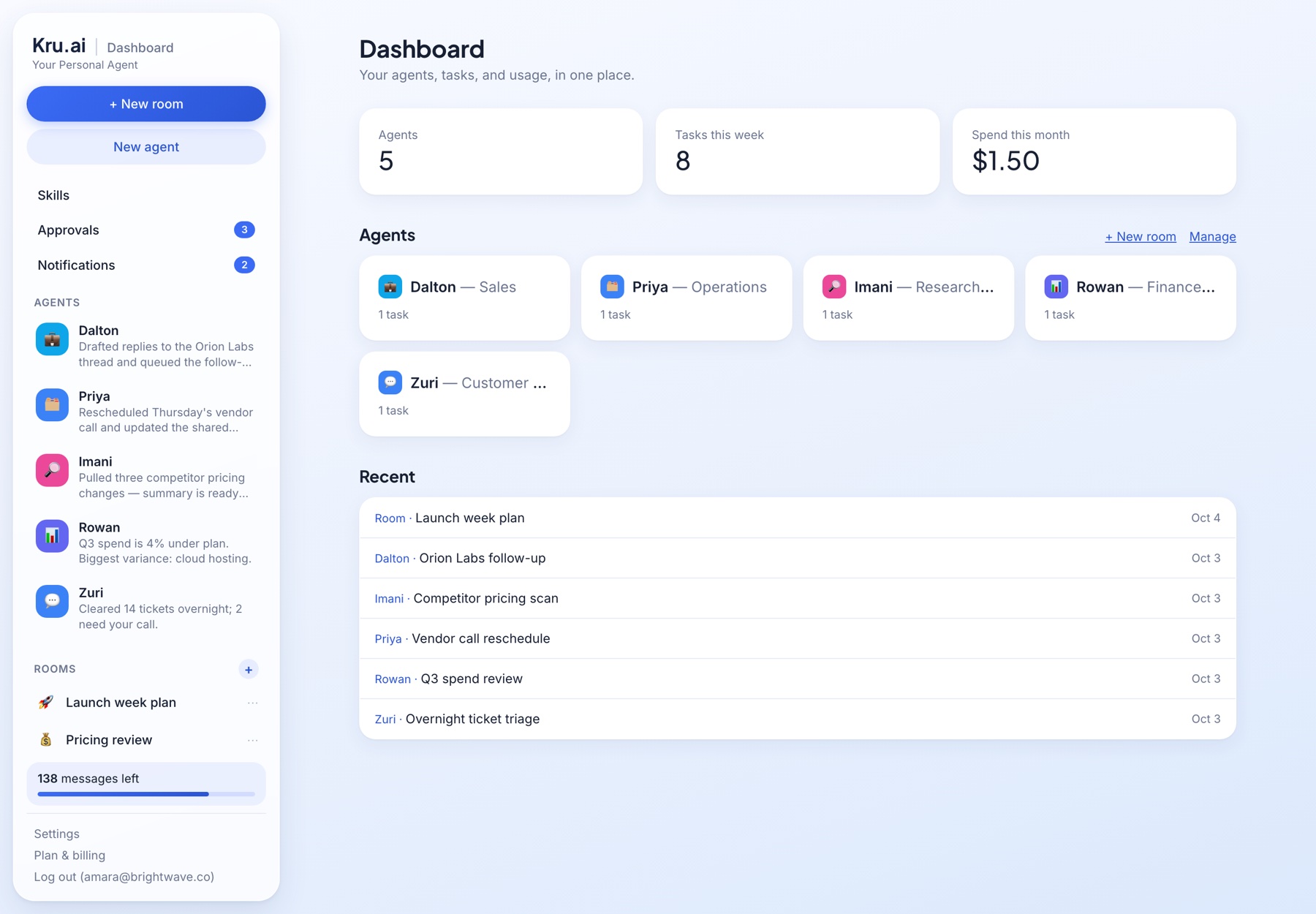Click the Agents count stat card
The height and width of the screenshot is (914, 1316).
[x=501, y=151]
